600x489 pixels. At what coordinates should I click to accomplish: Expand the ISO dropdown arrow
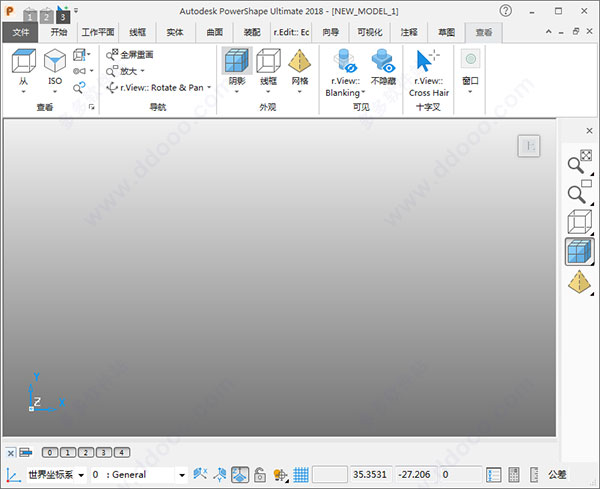[55, 92]
